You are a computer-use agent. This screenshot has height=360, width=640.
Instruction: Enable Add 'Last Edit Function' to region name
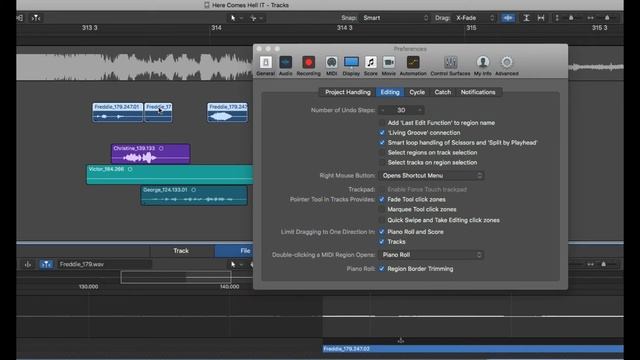(x=382, y=123)
